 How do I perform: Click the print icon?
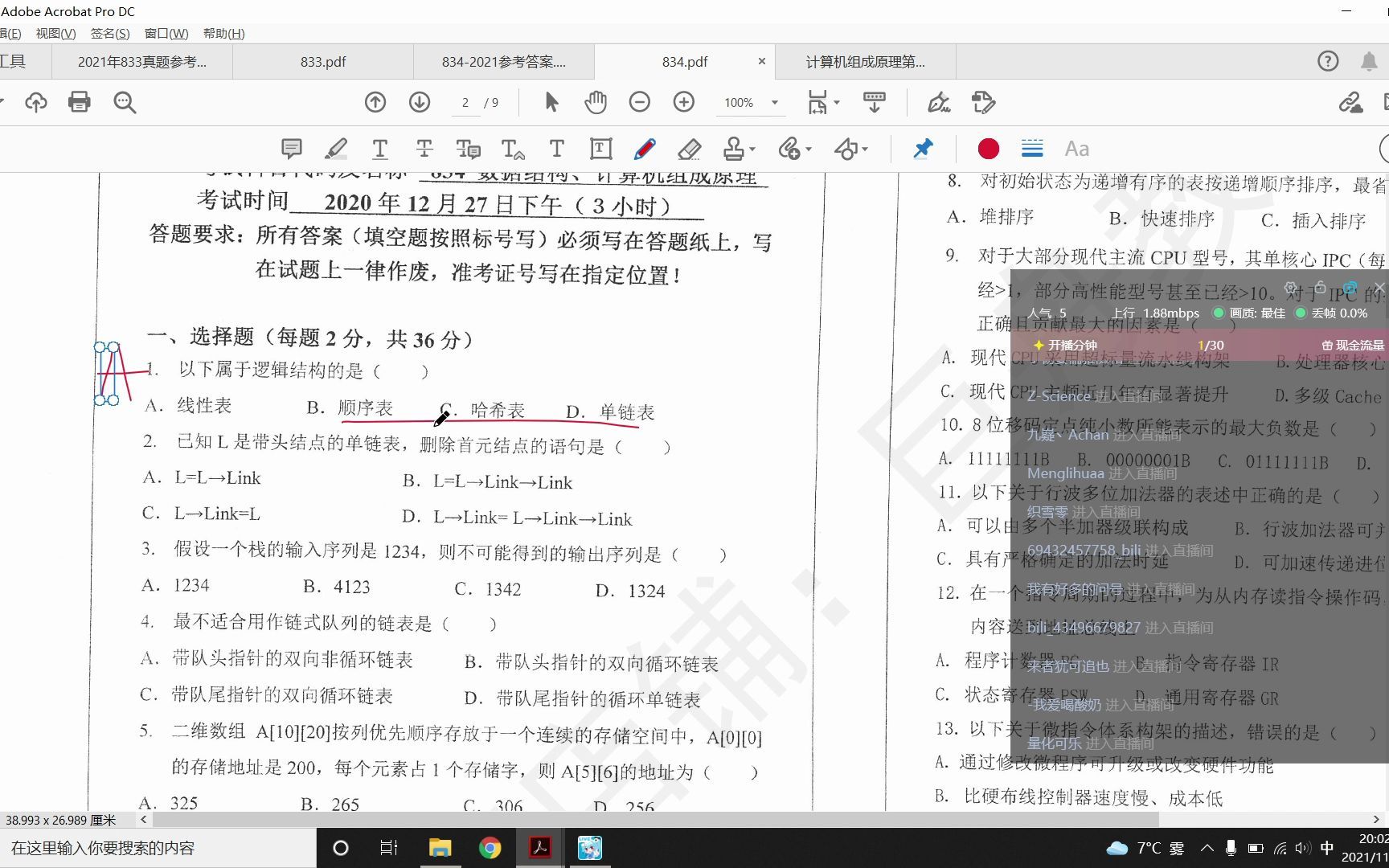[80, 102]
